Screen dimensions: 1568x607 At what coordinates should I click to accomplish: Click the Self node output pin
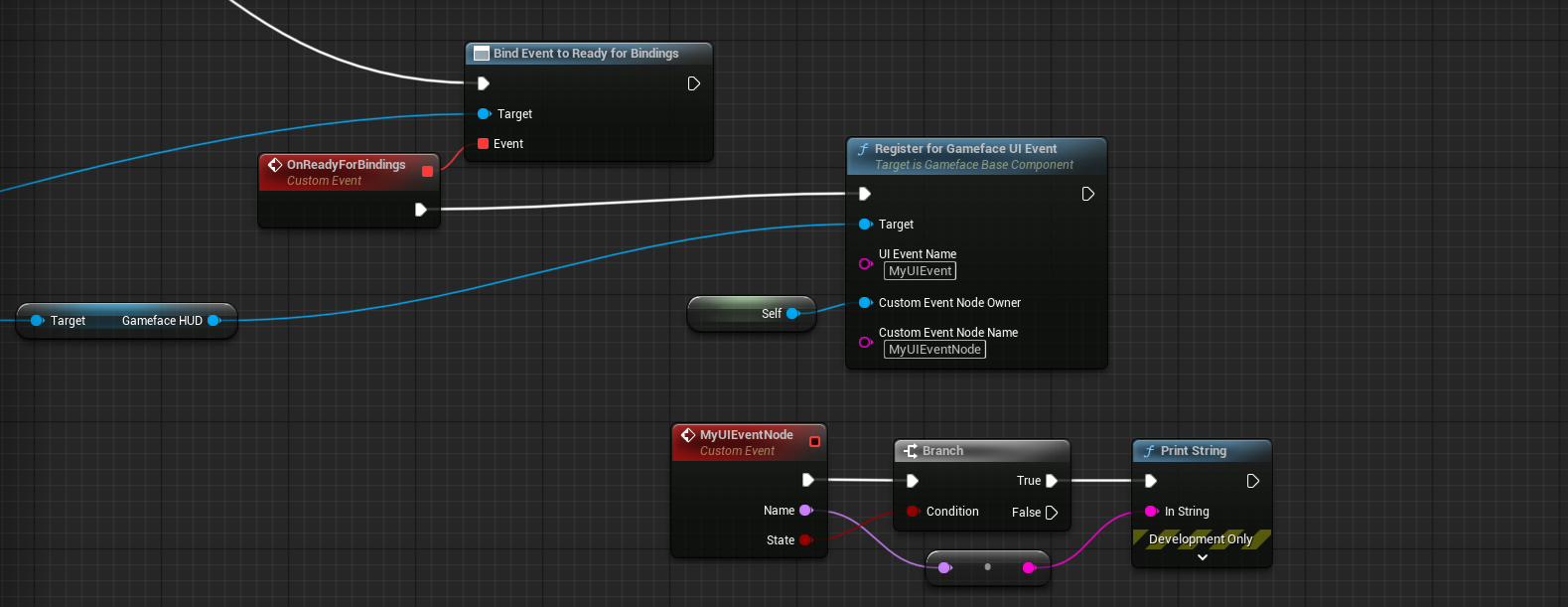point(792,314)
